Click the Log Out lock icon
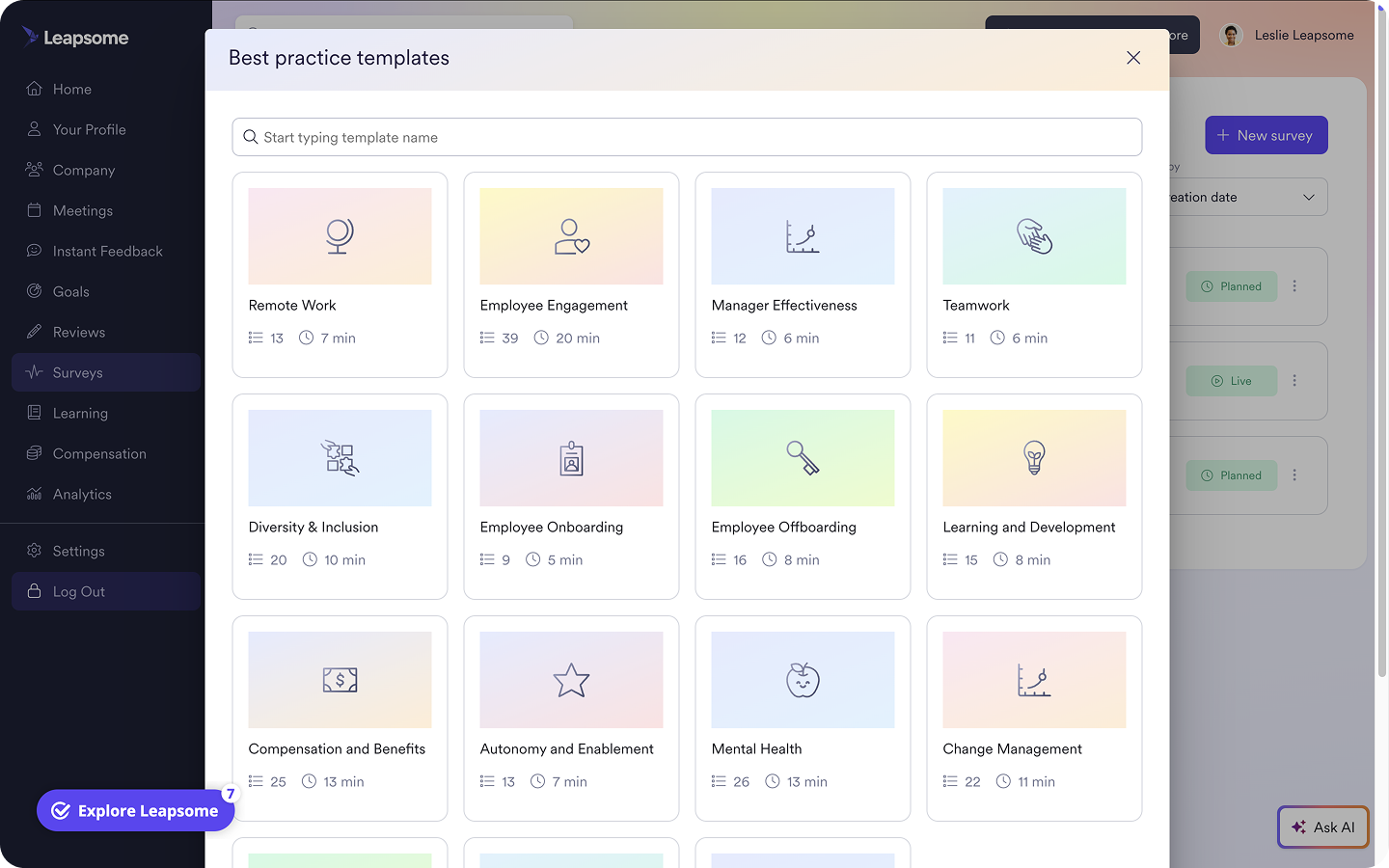Viewport: 1389px width, 868px height. (x=34, y=591)
